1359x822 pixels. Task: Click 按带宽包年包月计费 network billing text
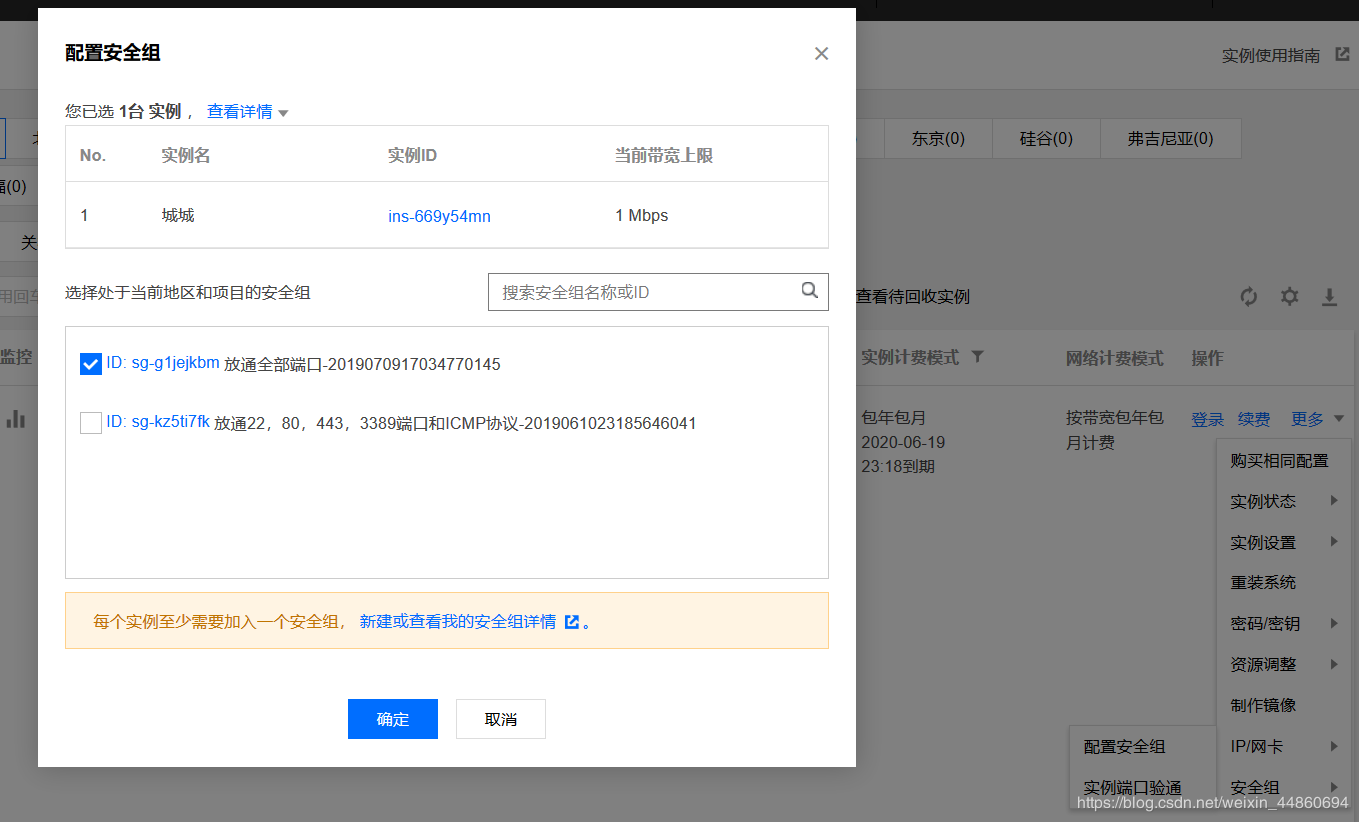1115,430
